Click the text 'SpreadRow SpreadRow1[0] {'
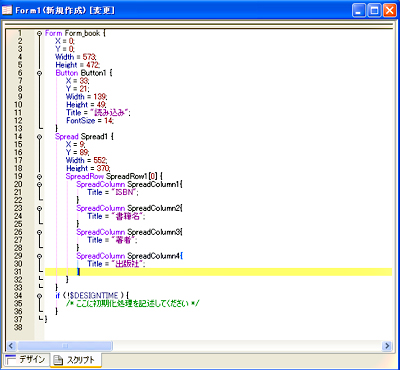This screenshot has height=370, width=400. click(114, 176)
